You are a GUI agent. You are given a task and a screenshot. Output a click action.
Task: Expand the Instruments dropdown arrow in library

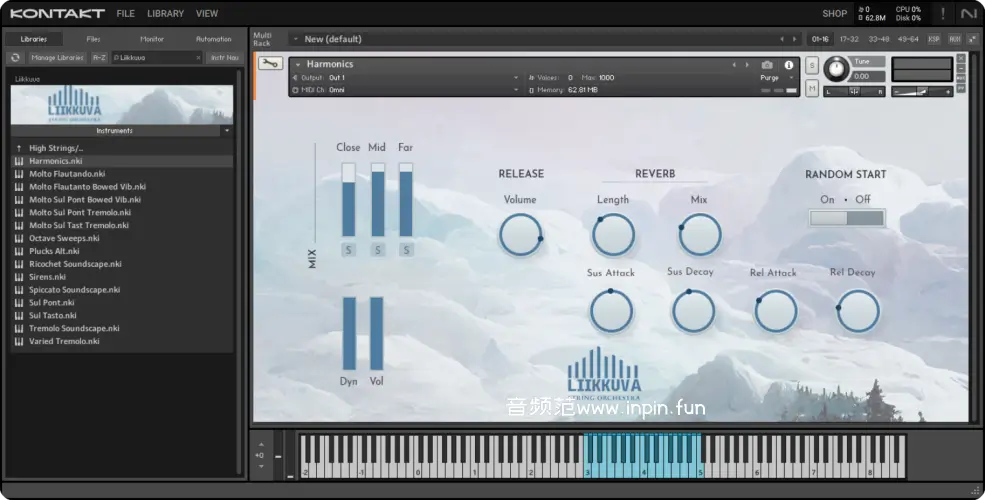pyautogui.click(x=227, y=131)
